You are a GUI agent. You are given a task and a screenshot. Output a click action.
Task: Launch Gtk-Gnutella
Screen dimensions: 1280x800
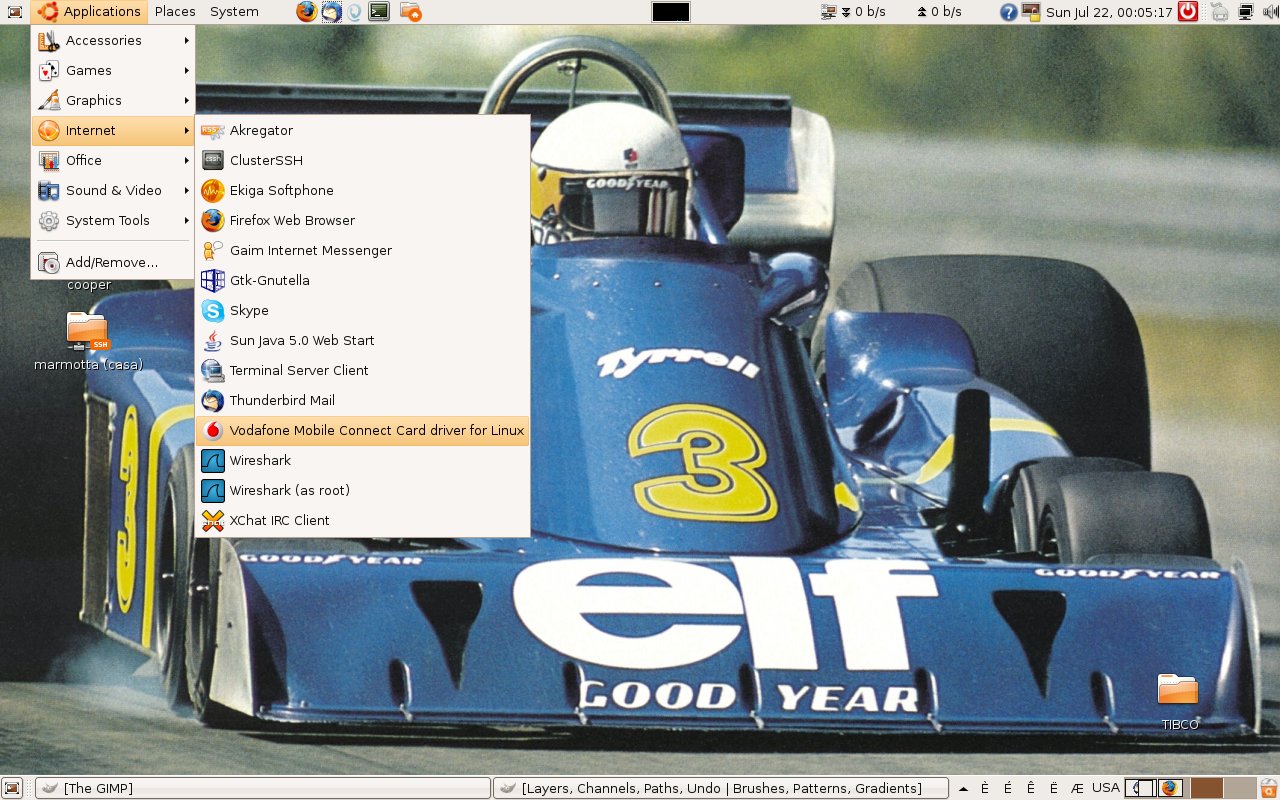(362, 280)
